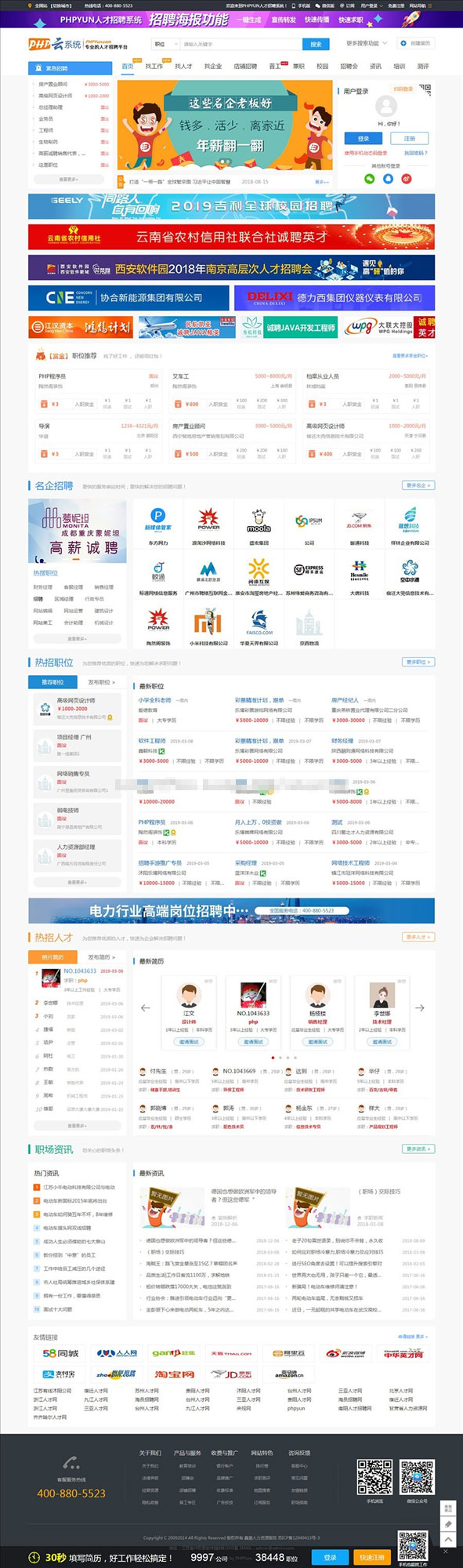This screenshot has height=1568, width=463.
Task: Click the QR code scan login icon
Action: [425, 90]
